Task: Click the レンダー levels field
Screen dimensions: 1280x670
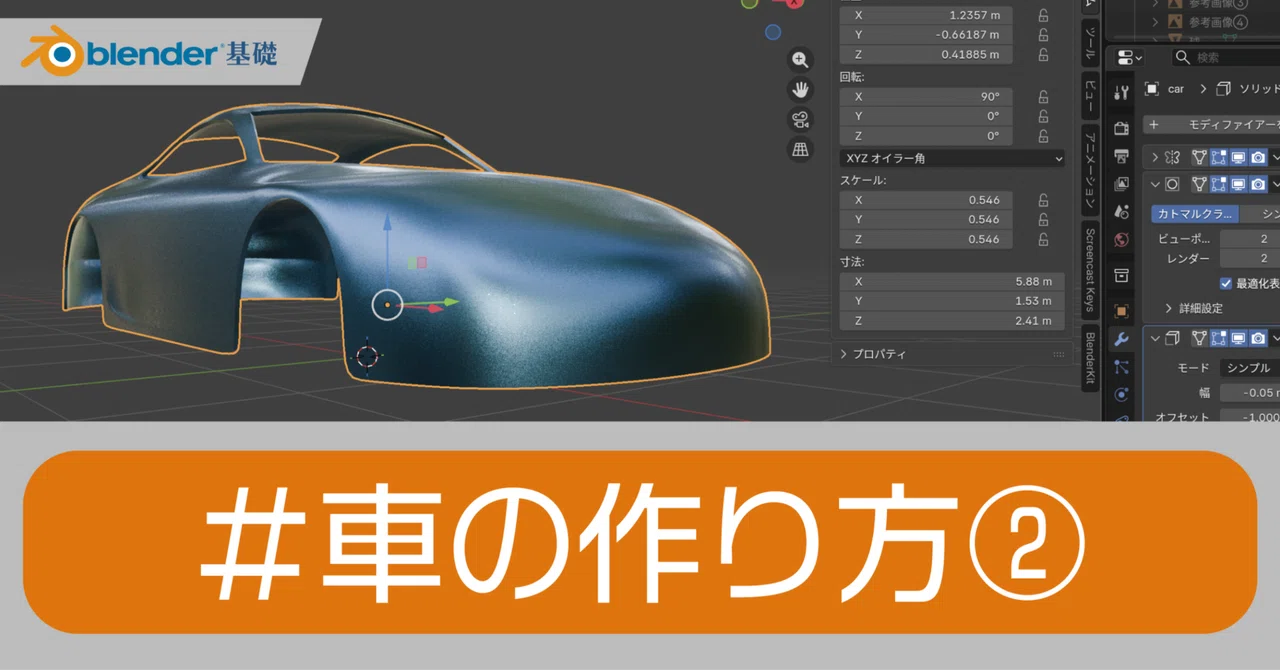Action: click(x=1250, y=259)
